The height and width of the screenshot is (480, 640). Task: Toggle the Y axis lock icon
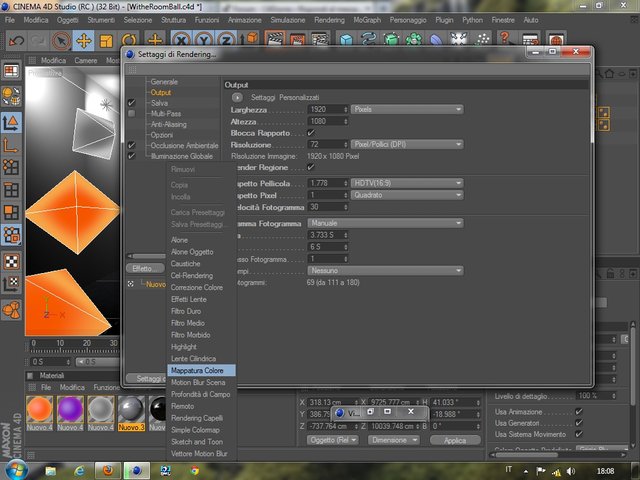pyautogui.click(x=203, y=40)
